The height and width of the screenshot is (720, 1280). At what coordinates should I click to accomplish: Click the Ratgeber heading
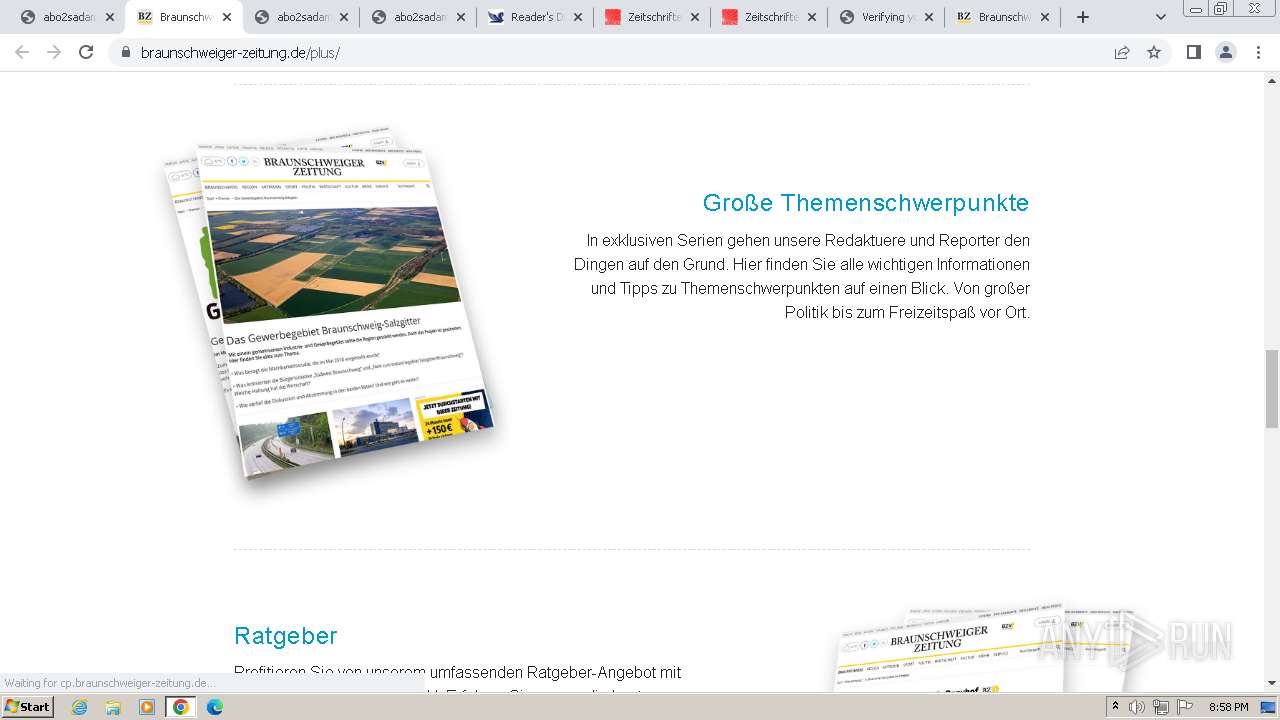pos(286,636)
